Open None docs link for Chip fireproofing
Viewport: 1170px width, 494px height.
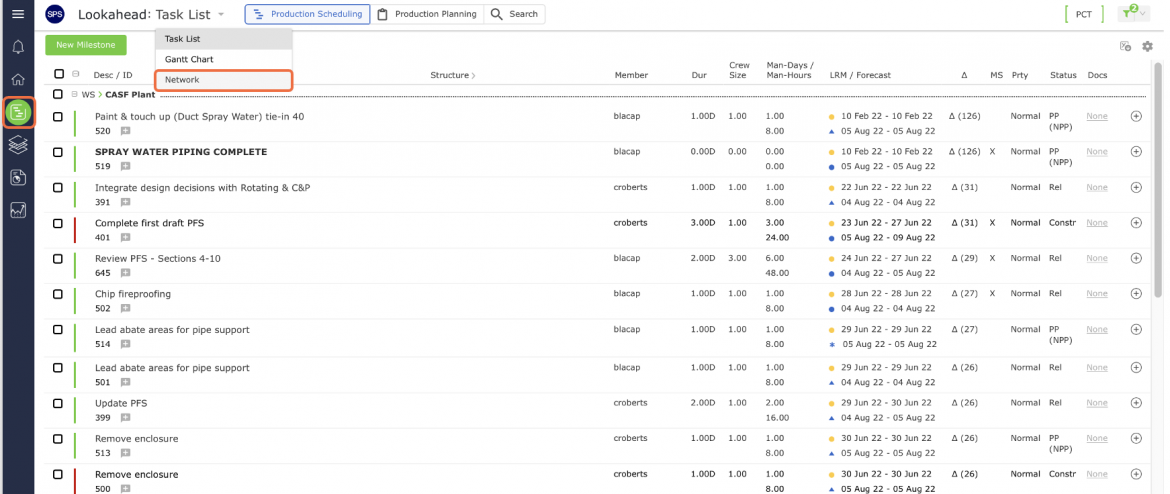click(1096, 293)
